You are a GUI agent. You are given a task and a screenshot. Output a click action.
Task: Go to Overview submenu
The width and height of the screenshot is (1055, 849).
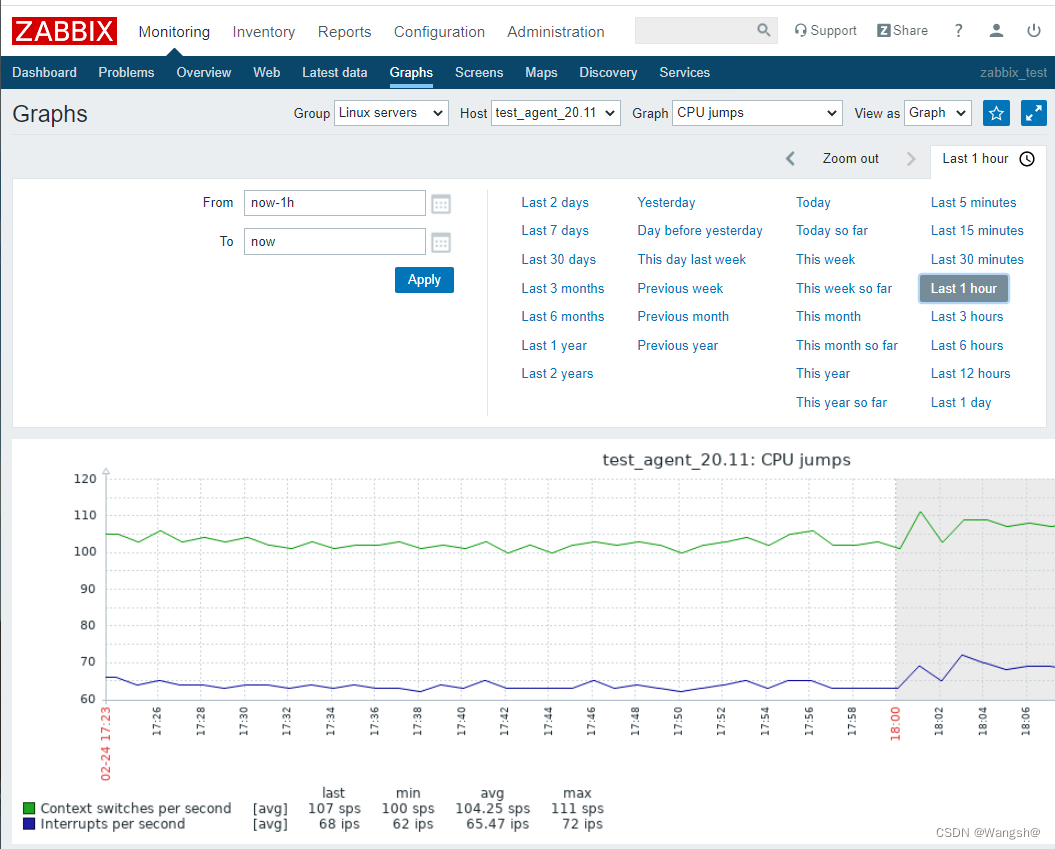[204, 72]
